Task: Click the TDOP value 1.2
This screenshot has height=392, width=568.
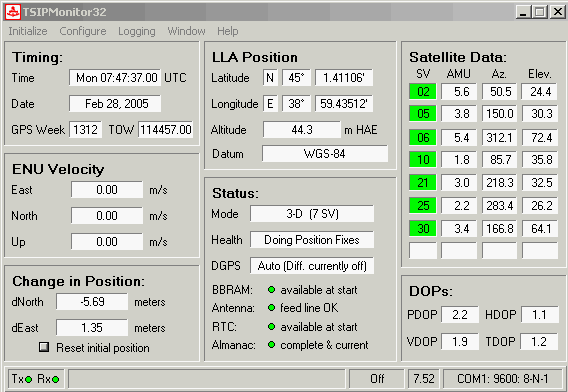Action: [539, 341]
